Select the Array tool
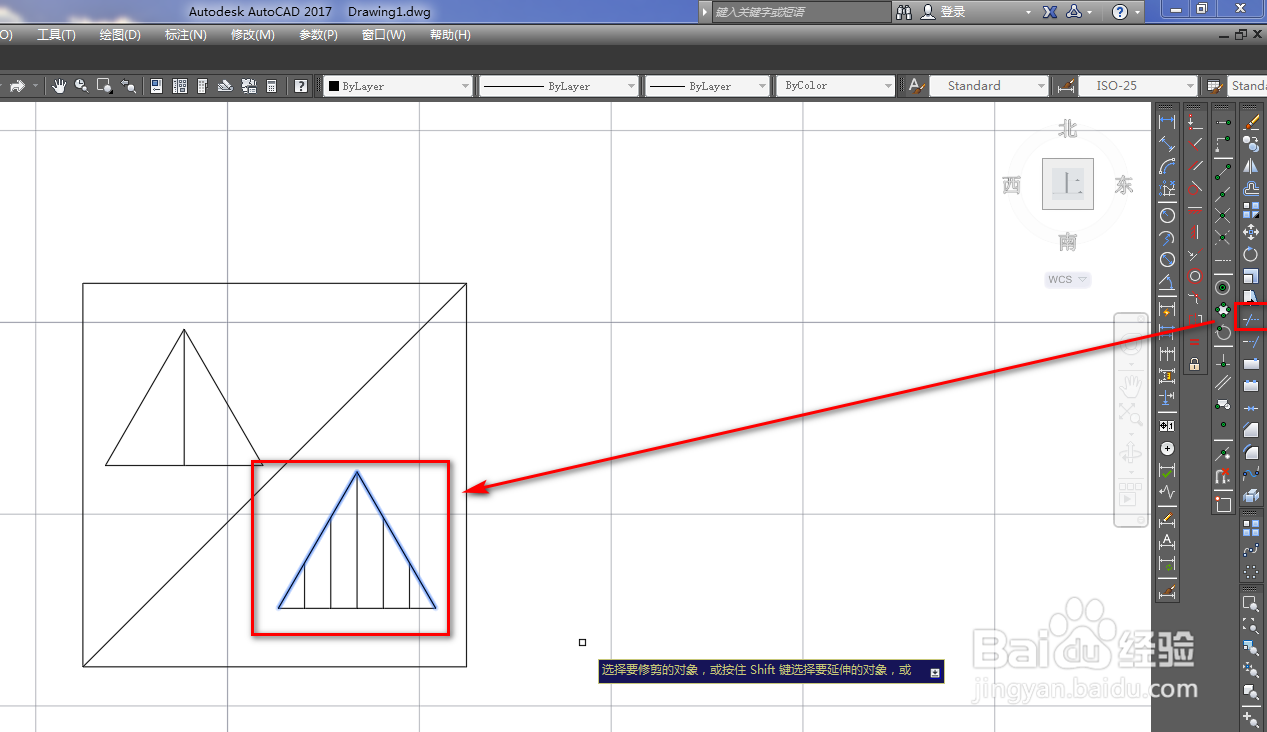The width and height of the screenshot is (1267, 732). (1251, 211)
